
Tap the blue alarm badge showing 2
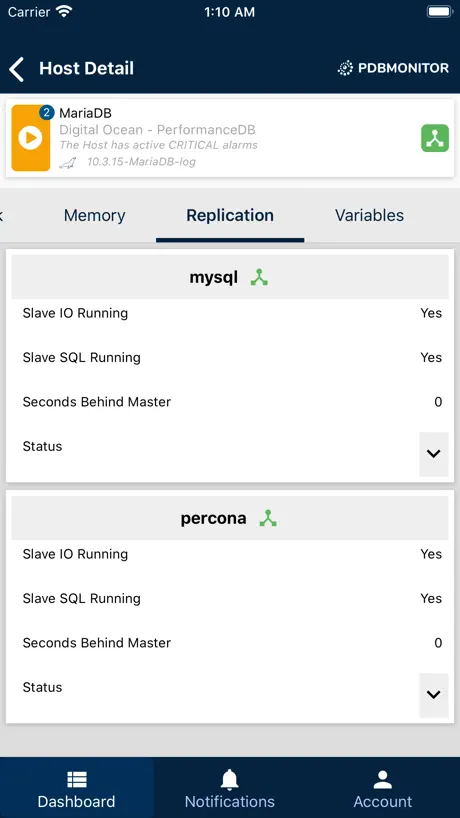click(x=47, y=112)
